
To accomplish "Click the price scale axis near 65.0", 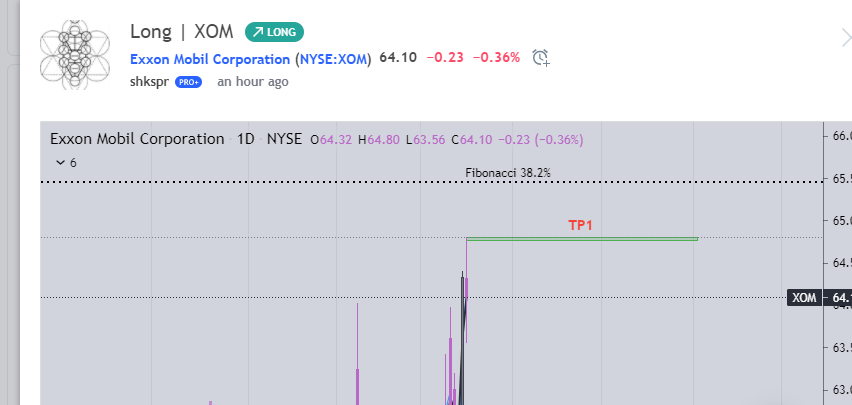I will pyautogui.click(x=838, y=221).
